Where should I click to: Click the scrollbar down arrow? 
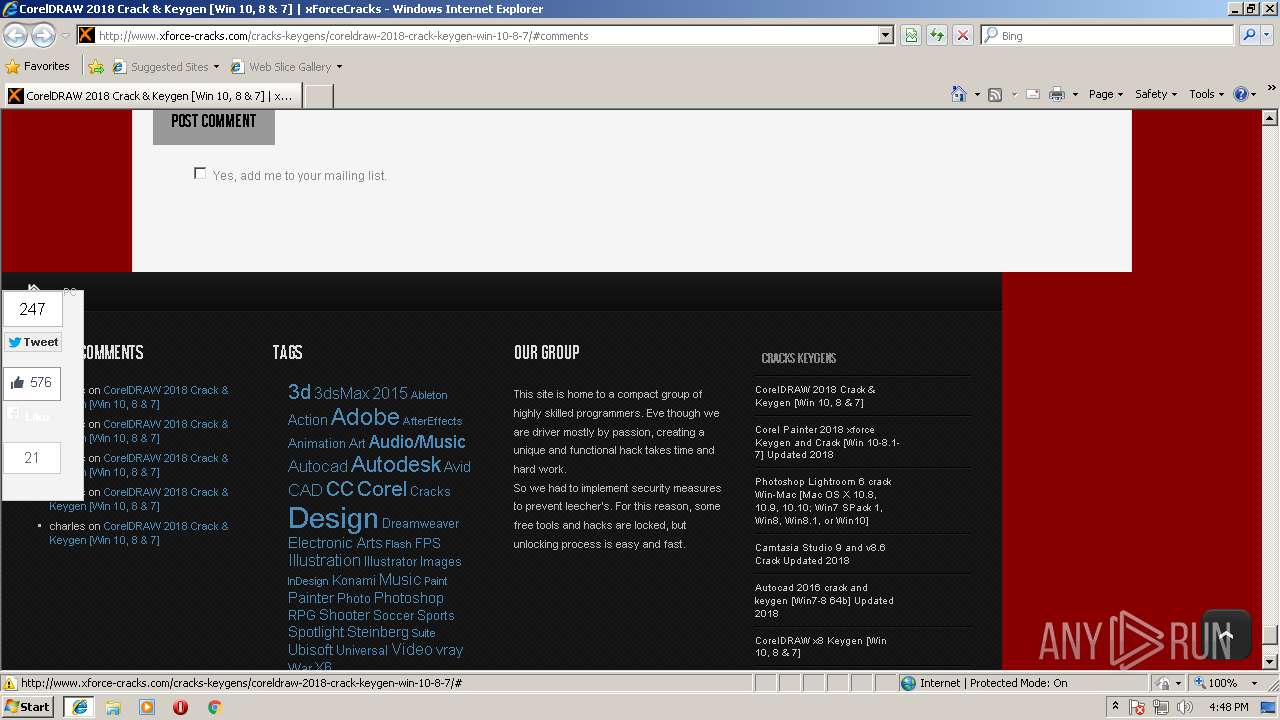coord(1270,662)
